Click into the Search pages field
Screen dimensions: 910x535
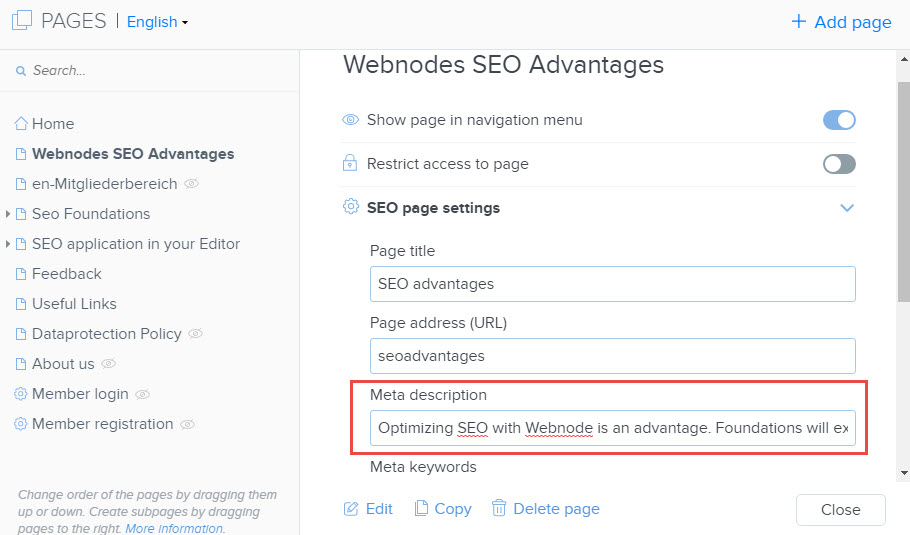tap(150, 71)
